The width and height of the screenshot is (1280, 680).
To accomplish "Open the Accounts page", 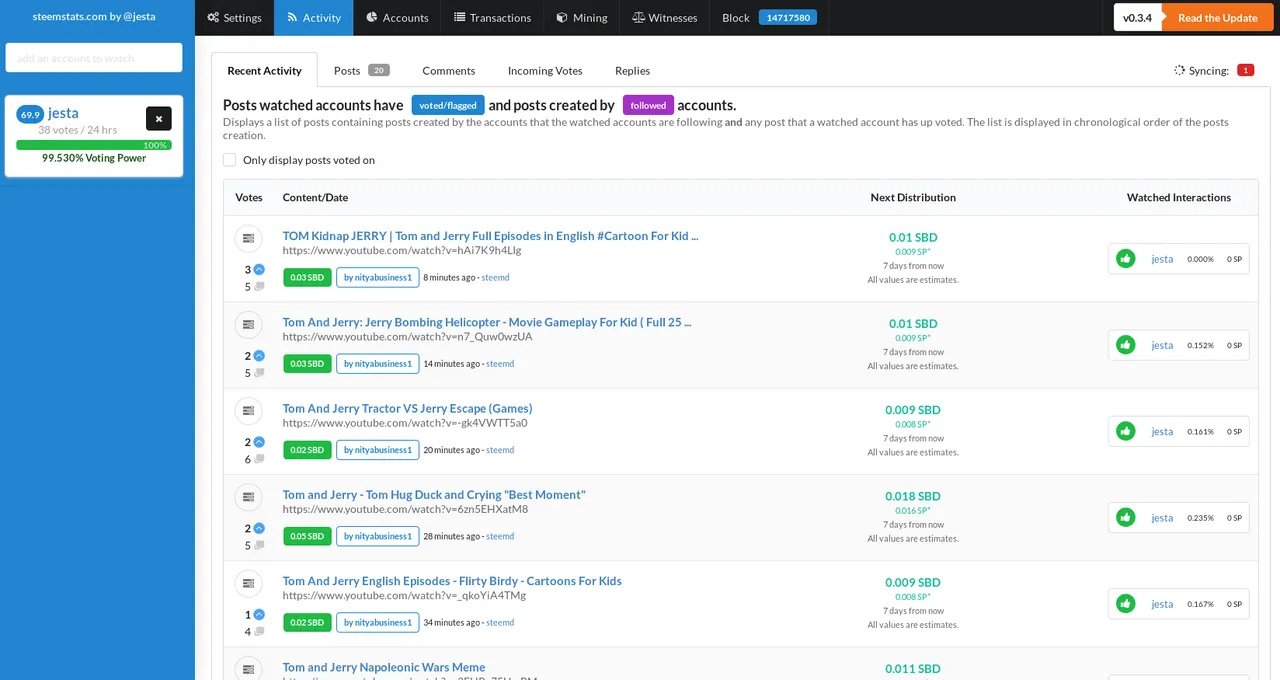I will click(397, 18).
